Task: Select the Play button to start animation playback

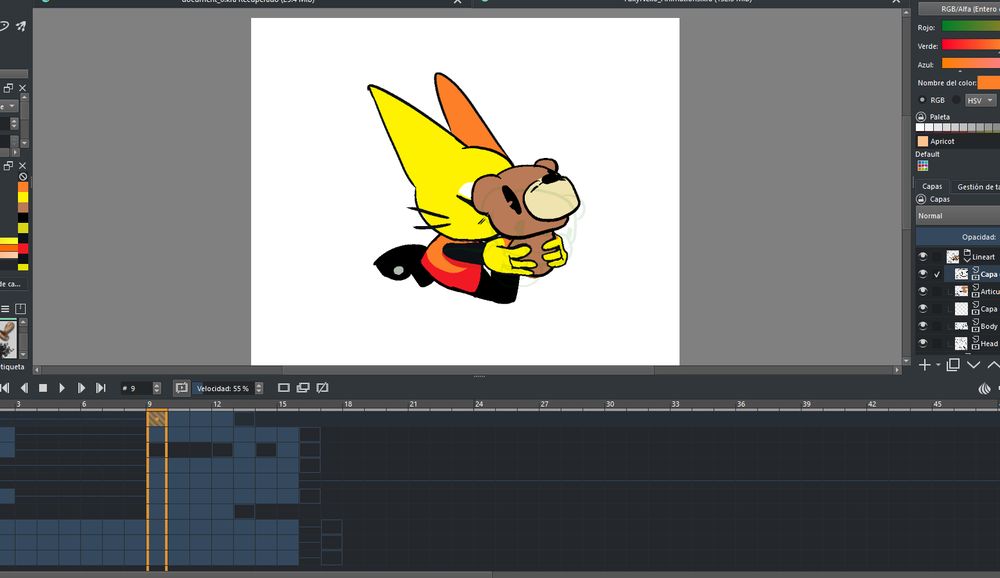Action: 63,388
